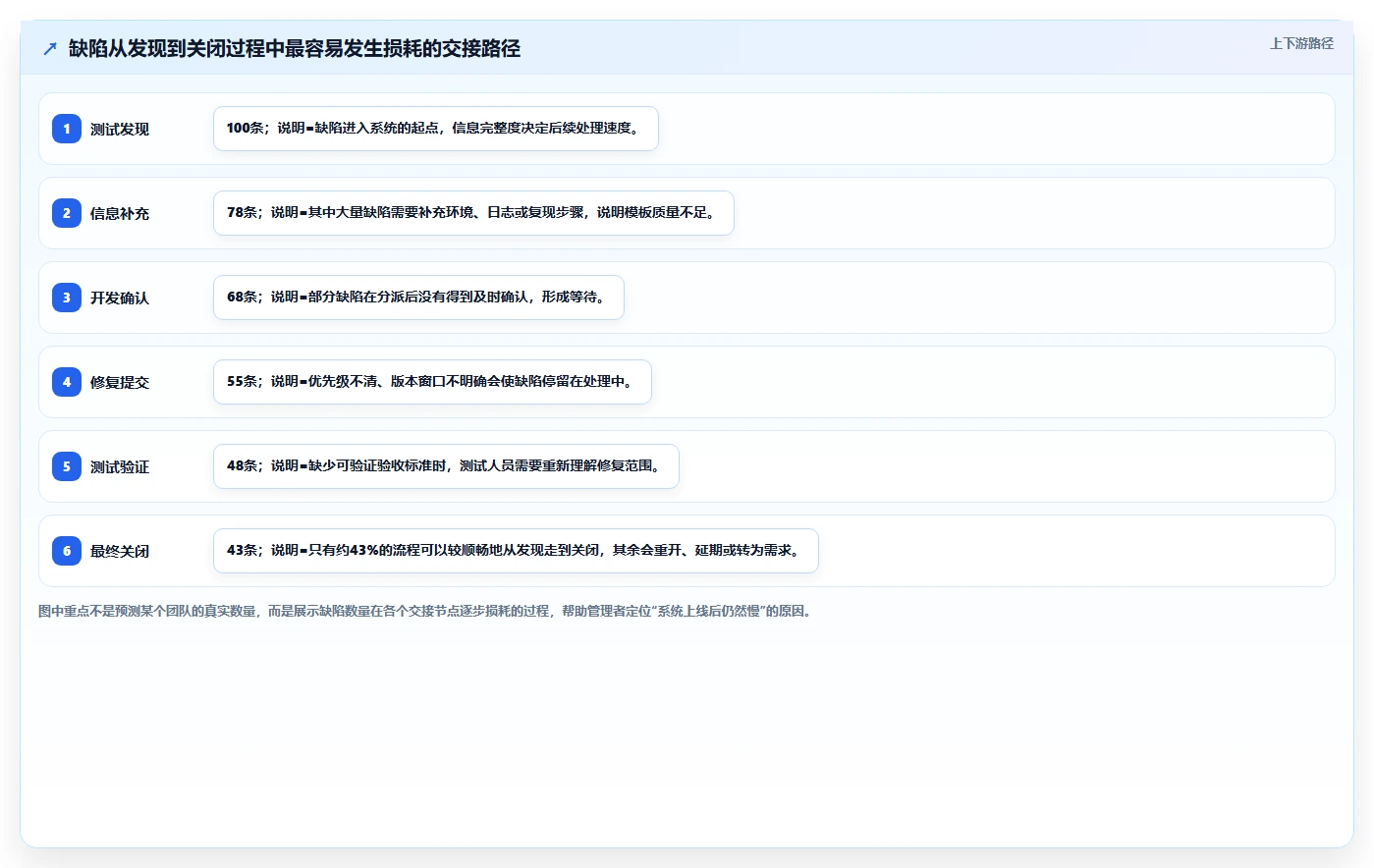Select the 最终关闭 step label
The image size is (1374, 868).
120,551
